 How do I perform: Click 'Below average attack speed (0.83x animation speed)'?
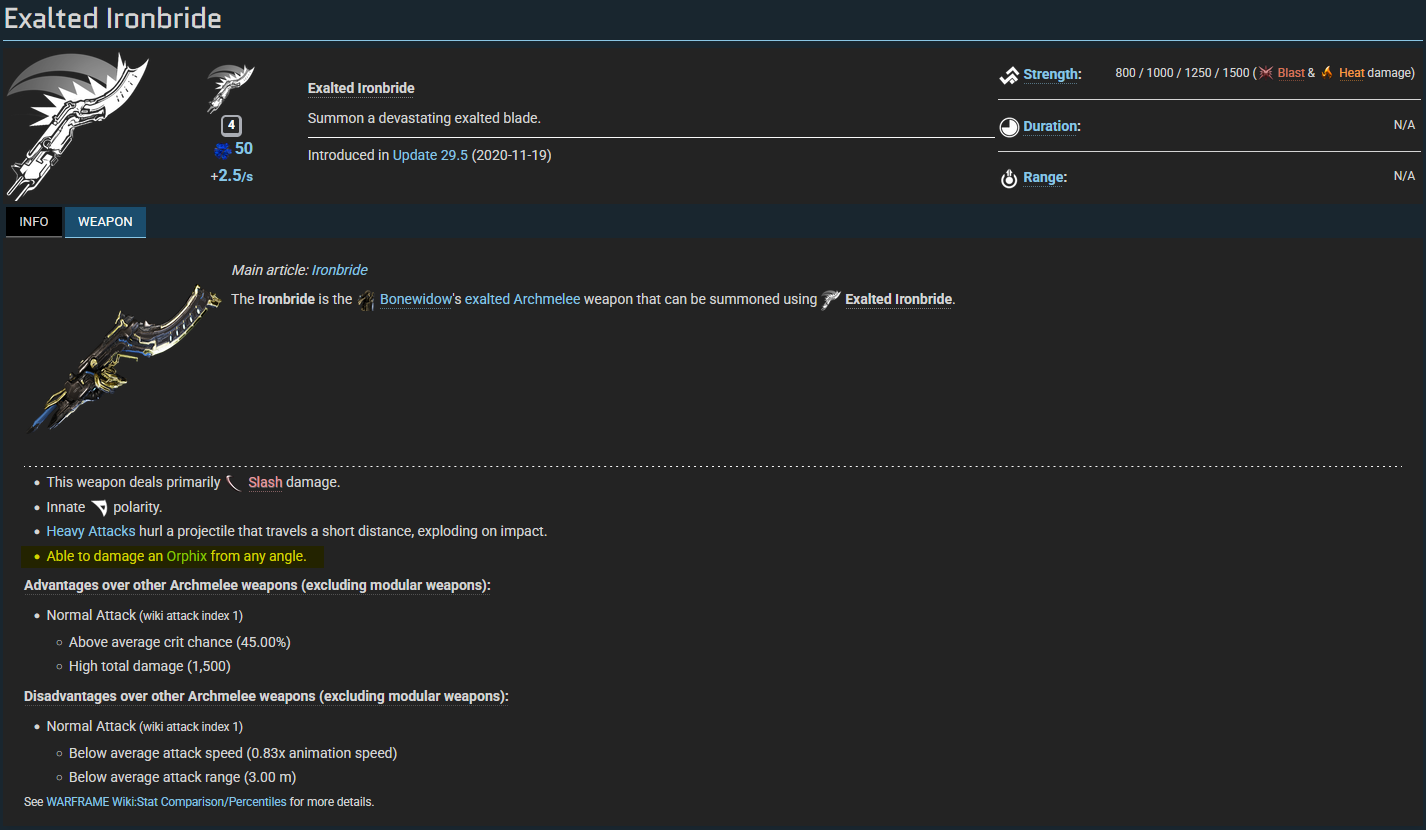(x=233, y=753)
